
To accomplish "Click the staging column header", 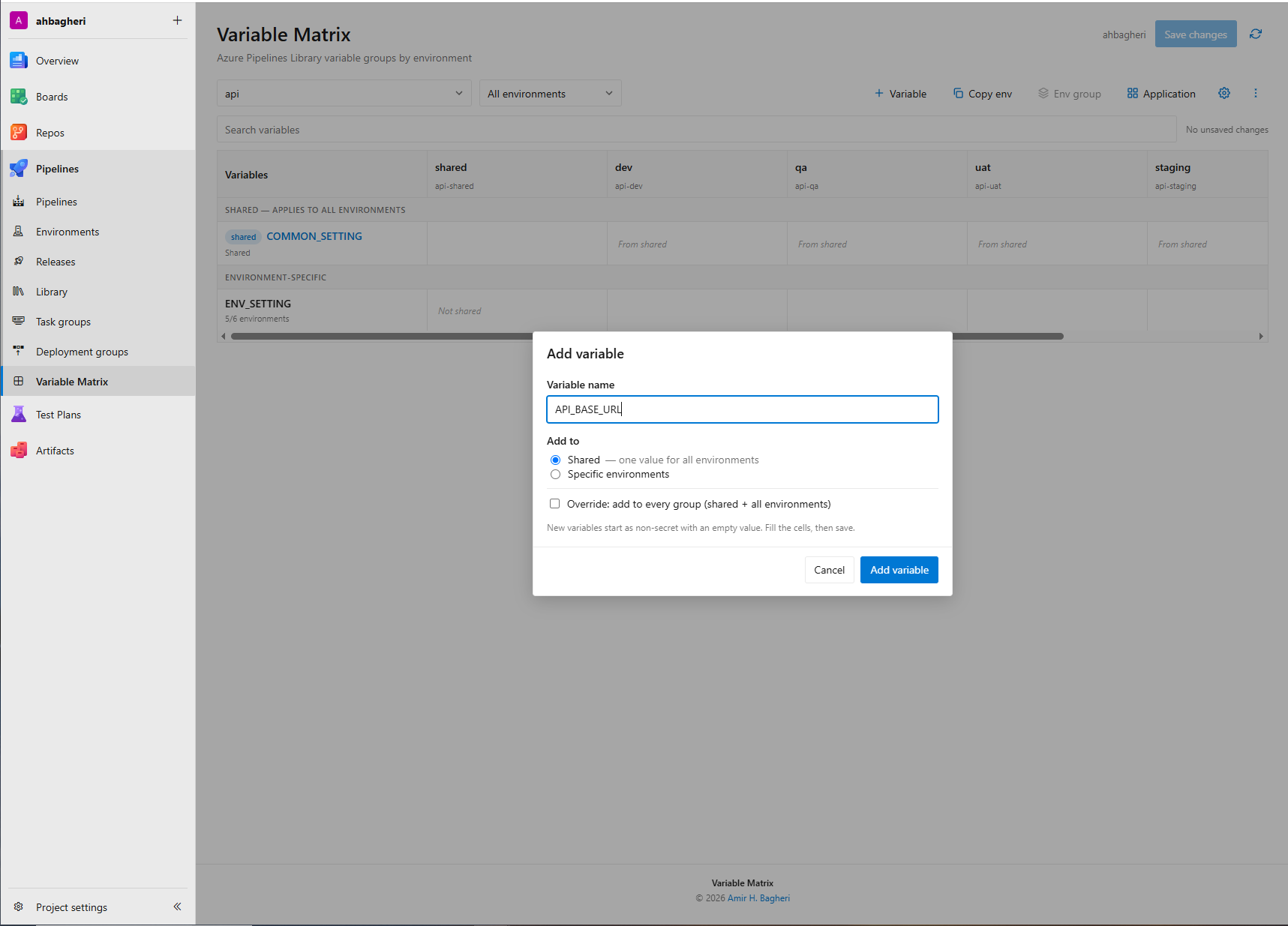I will (x=1208, y=175).
